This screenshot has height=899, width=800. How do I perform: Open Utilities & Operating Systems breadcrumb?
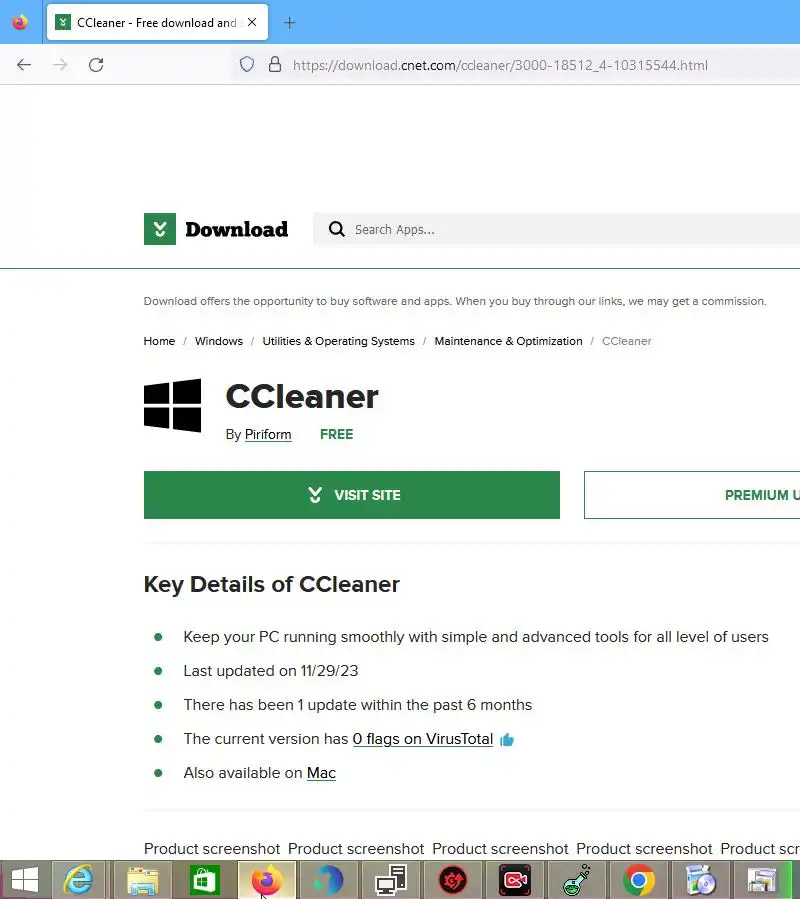tap(338, 341)
